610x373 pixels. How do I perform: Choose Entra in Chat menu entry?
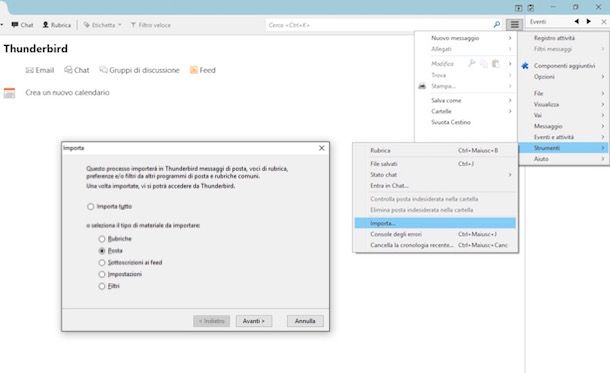click(x=435, y=186)
